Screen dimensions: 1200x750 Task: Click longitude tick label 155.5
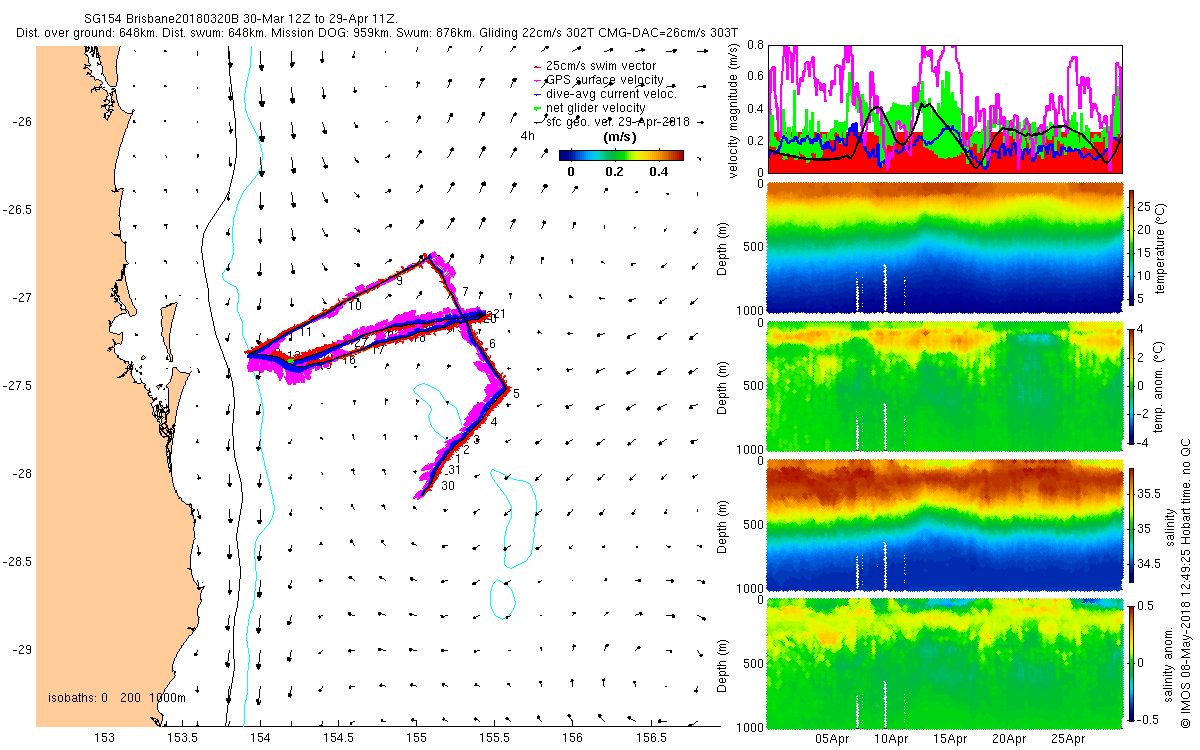pos(494,738)
